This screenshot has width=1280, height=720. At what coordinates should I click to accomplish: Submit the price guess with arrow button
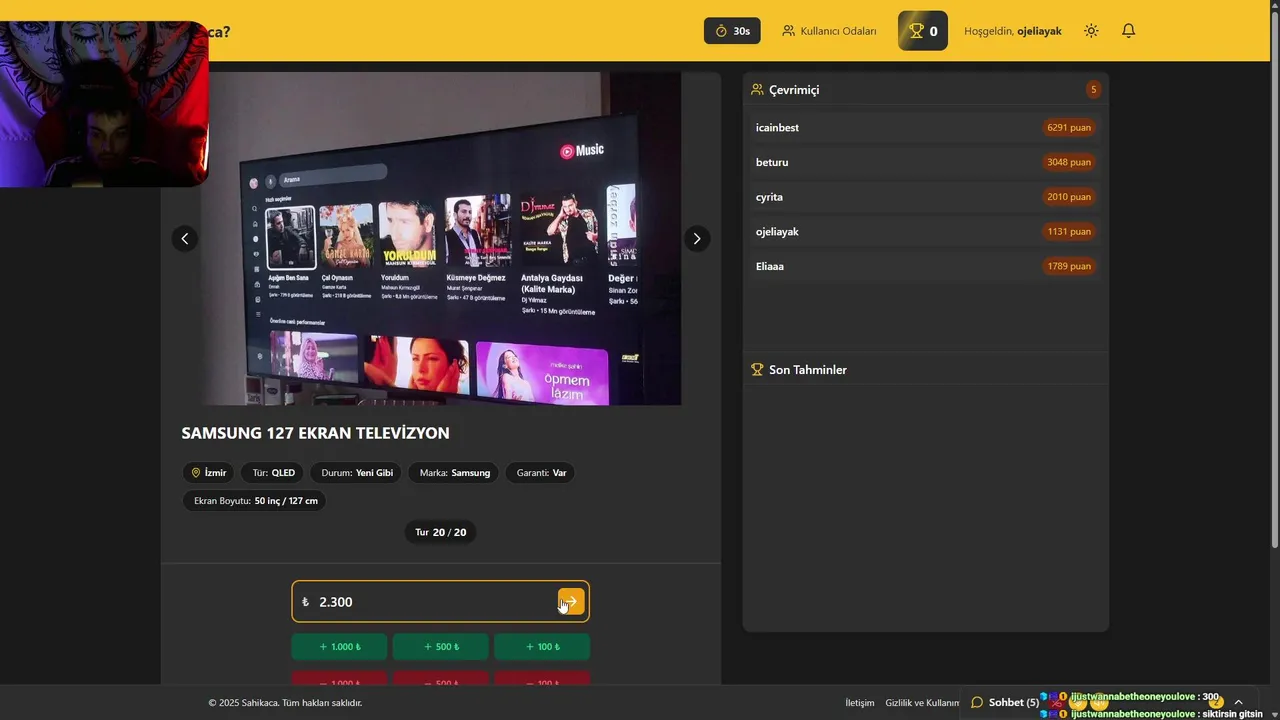tap(571, 601)
